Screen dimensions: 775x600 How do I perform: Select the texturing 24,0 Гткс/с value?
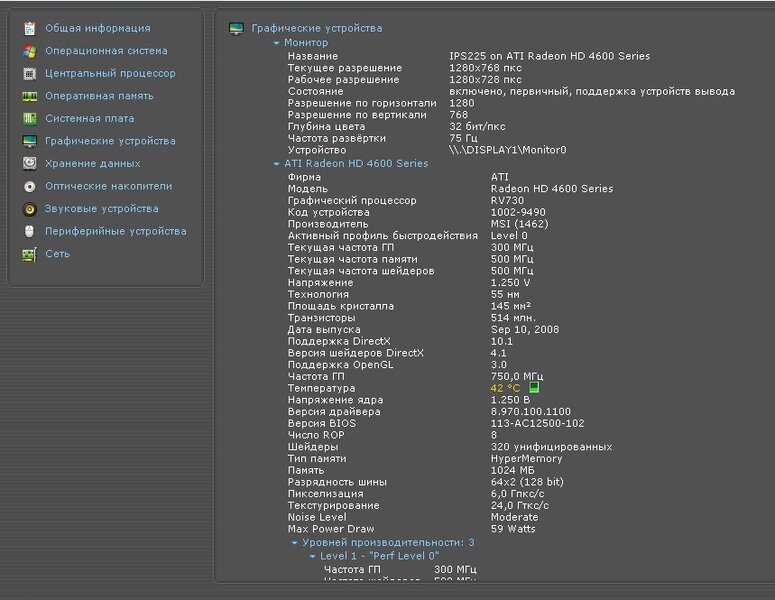click(519, 505)
